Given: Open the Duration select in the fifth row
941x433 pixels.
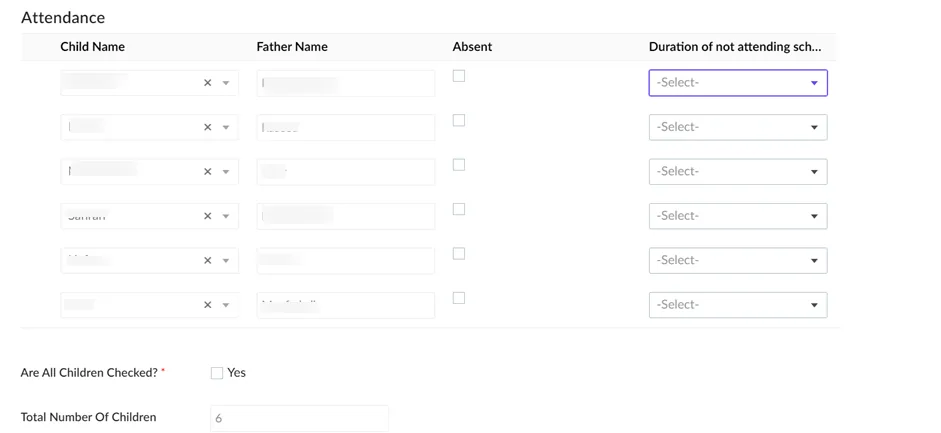Looking at the screenshot, I should tap(738, 260).
